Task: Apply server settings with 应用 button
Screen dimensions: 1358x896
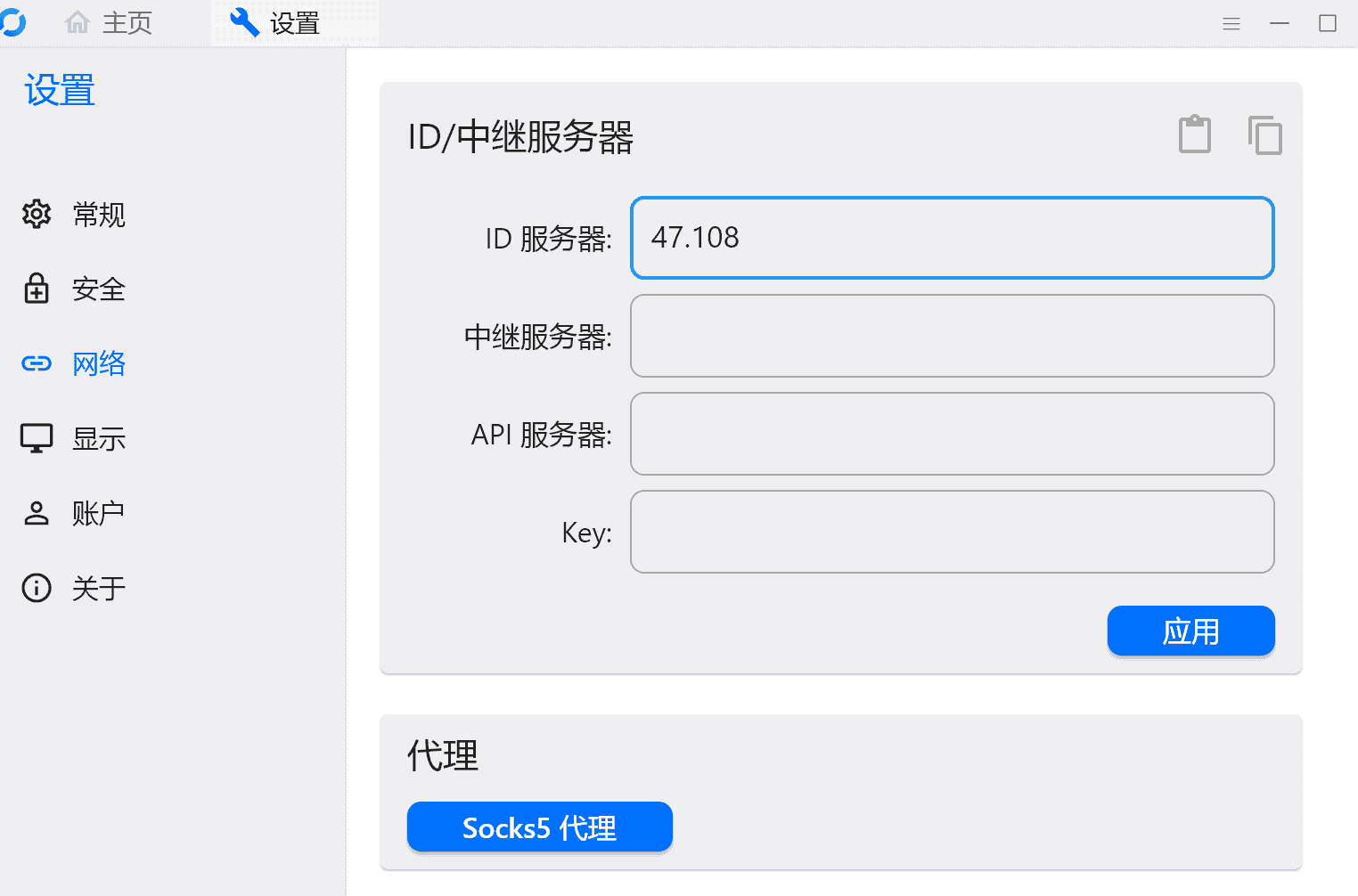Action: (1190, 631)
